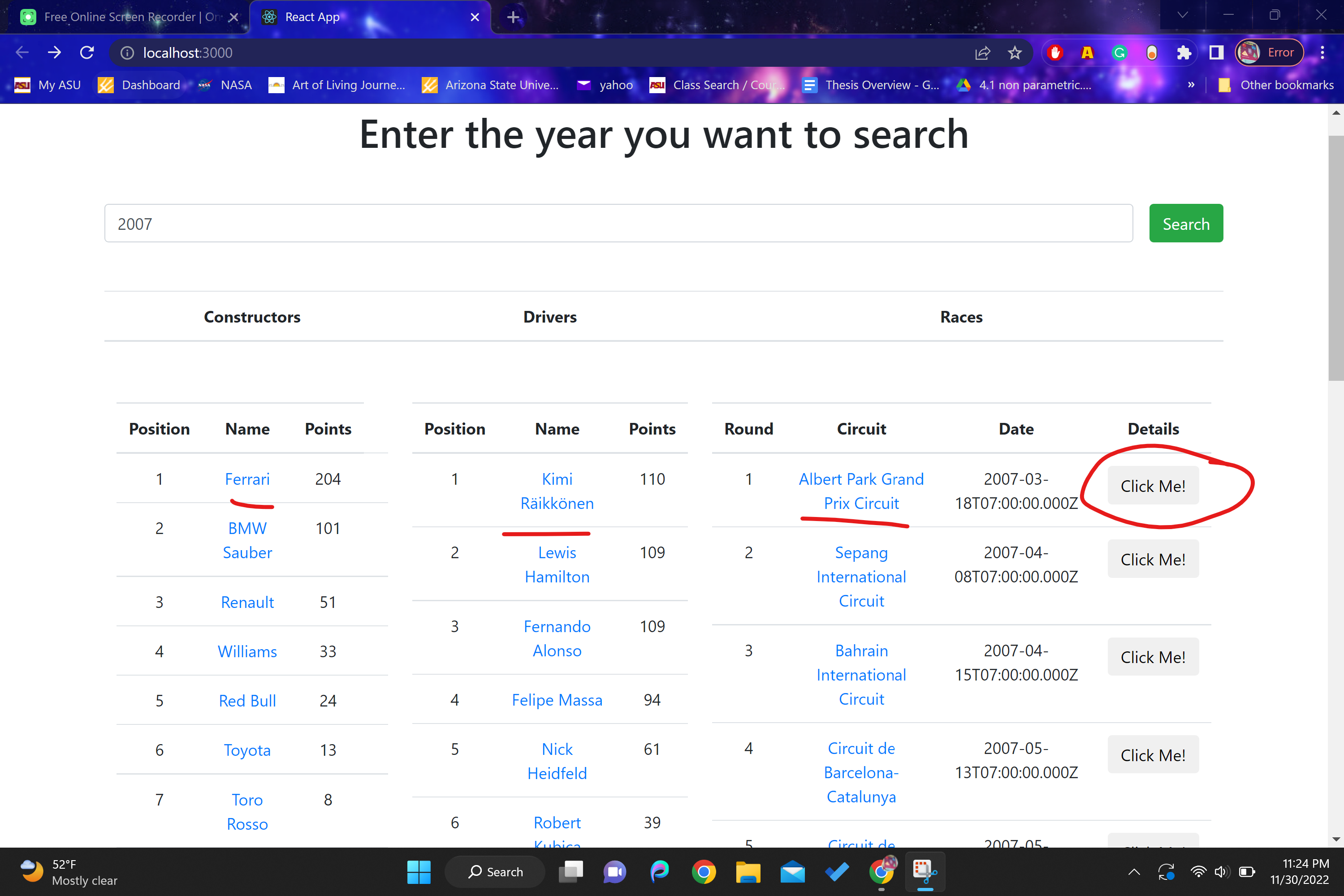This screenshot has height=896, width=1344.
Task: Click the circled Click Me! details button
Action: [1153, 485]
